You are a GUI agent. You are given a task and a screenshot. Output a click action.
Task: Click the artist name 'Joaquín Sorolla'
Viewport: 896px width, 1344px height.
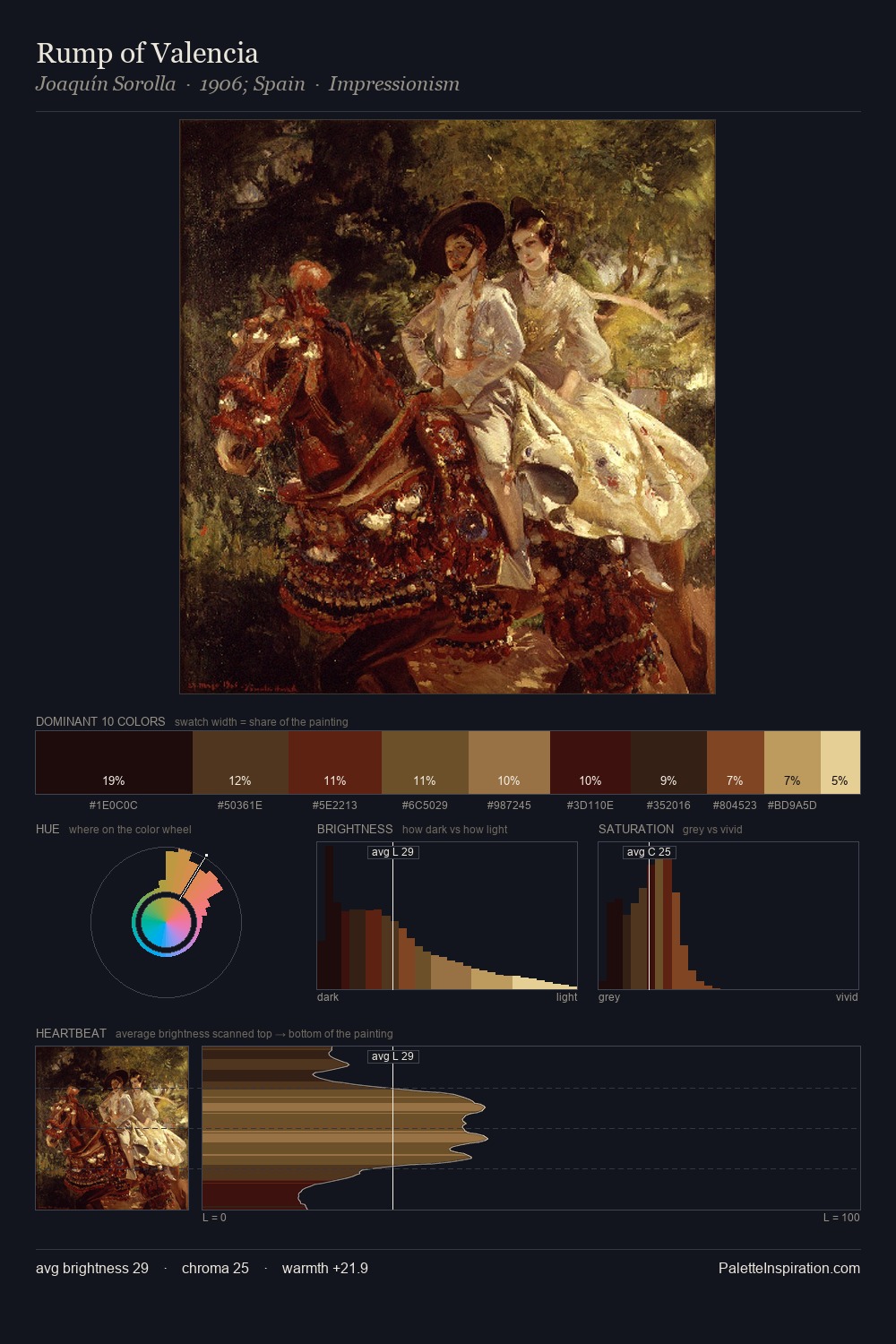pos(106,84)
